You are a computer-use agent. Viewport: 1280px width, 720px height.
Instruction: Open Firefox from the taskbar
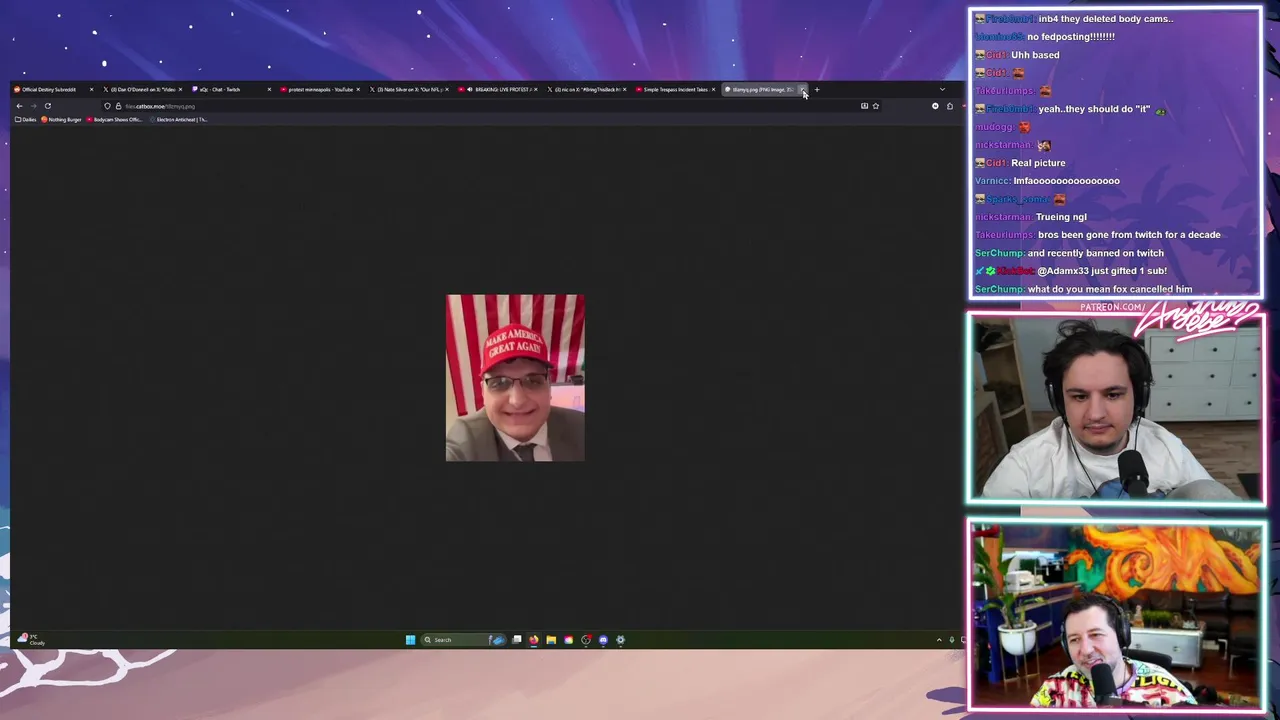coord(534,640)
